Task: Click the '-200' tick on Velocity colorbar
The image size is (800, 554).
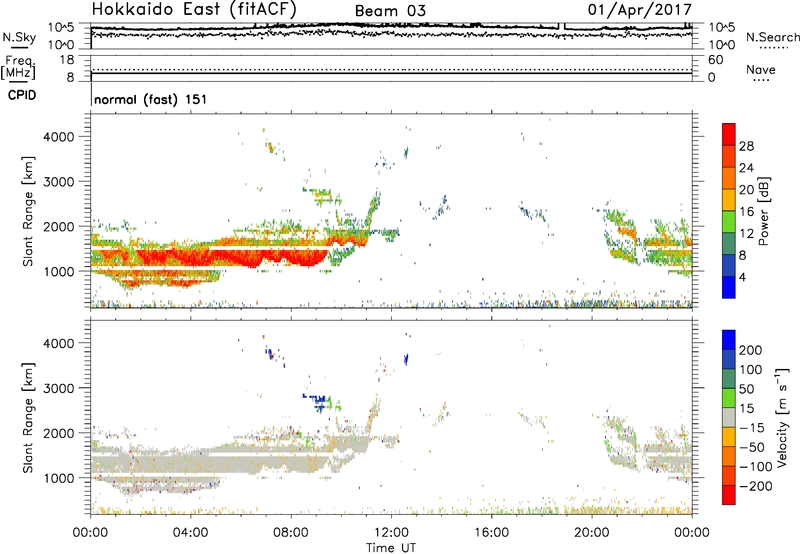Action: point(755,486)
